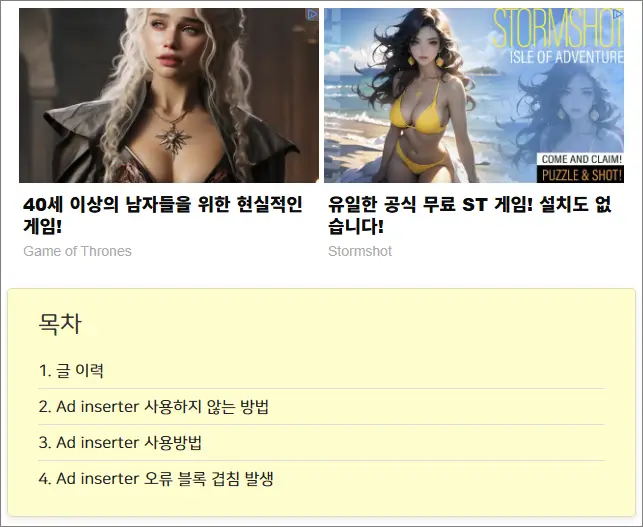Jump to section 1. 글 이력
The width and height of the screenshot is (643, 527).
pos(71,370)
